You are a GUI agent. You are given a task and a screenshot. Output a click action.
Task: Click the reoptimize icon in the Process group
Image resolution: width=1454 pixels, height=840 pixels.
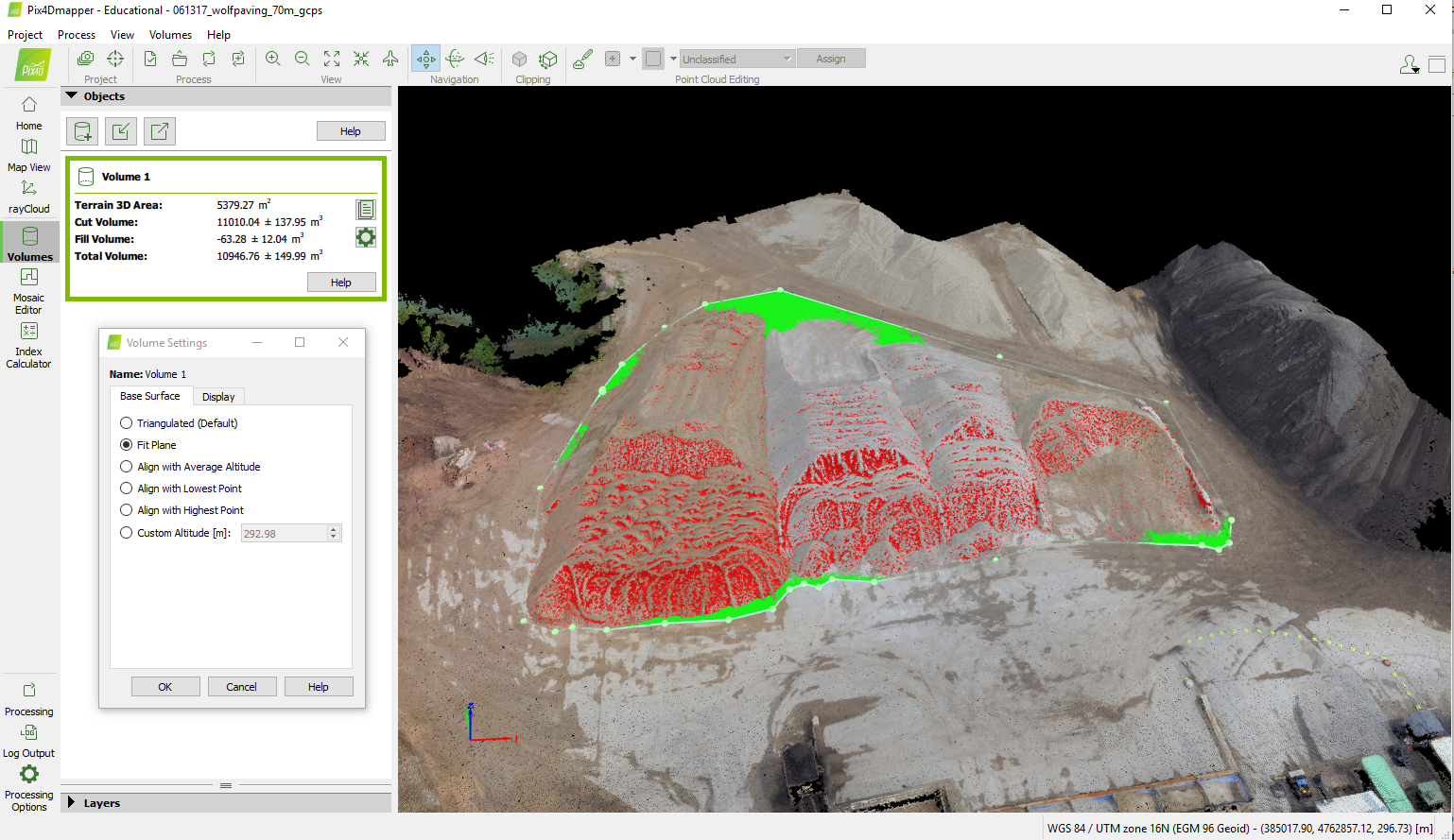click(209, 59)
